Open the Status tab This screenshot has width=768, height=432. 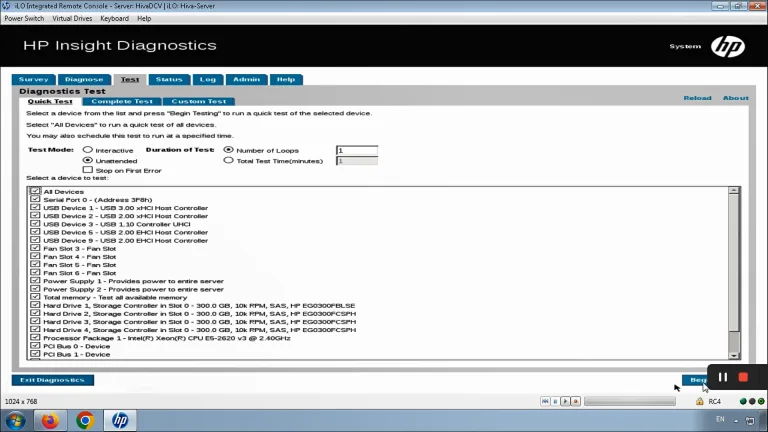click(169, 79)
